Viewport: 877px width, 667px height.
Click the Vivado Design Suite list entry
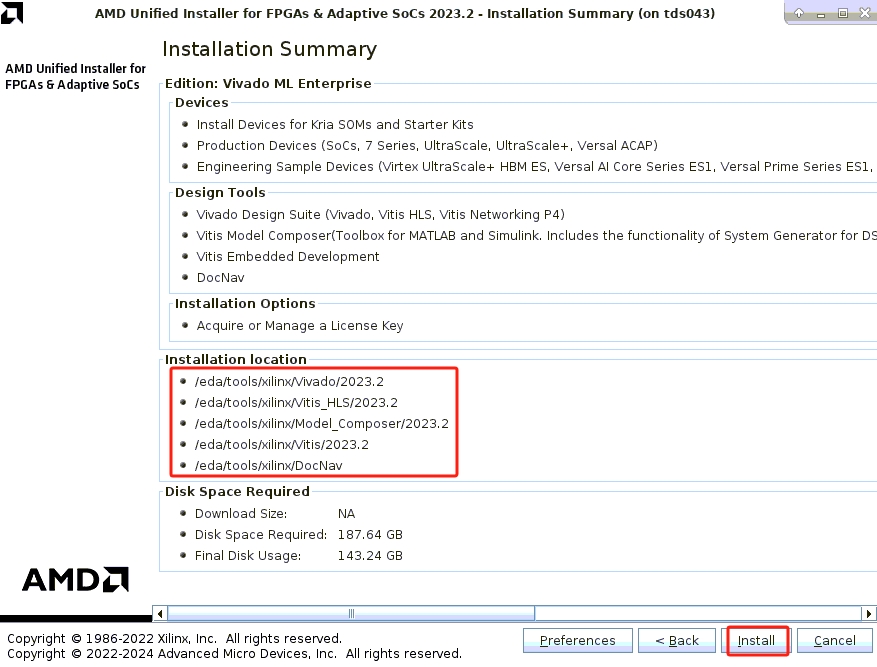click(380, 215)
